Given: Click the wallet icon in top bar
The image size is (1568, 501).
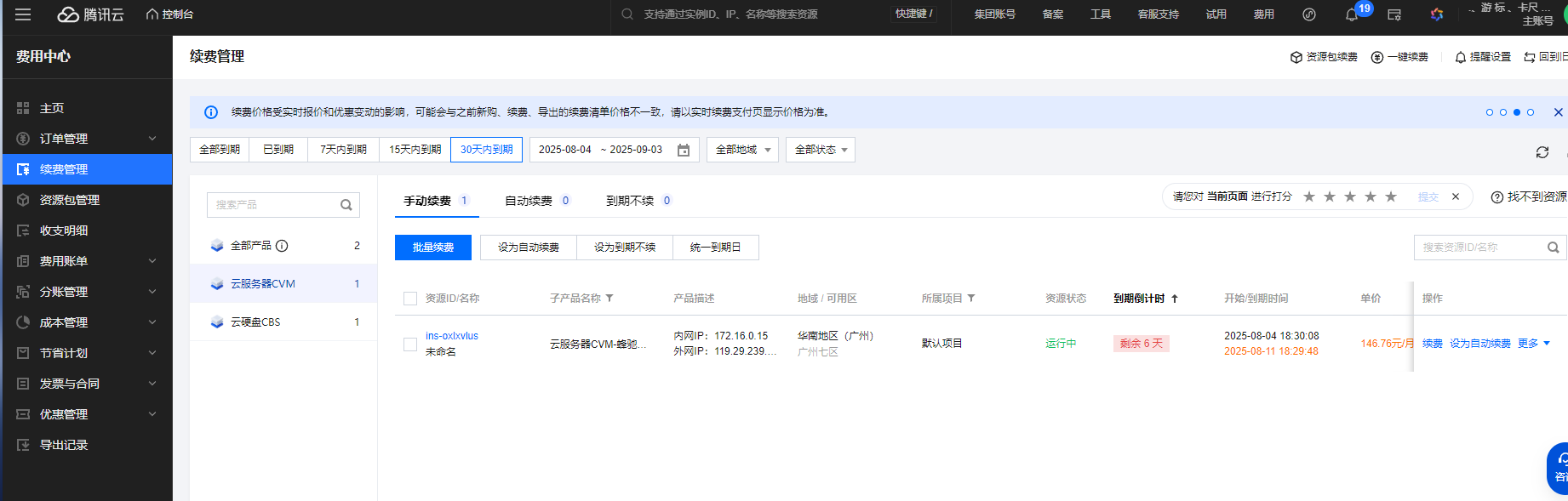Looking at the screenshot, I should pyautogui.click(x=1394, y=14).
